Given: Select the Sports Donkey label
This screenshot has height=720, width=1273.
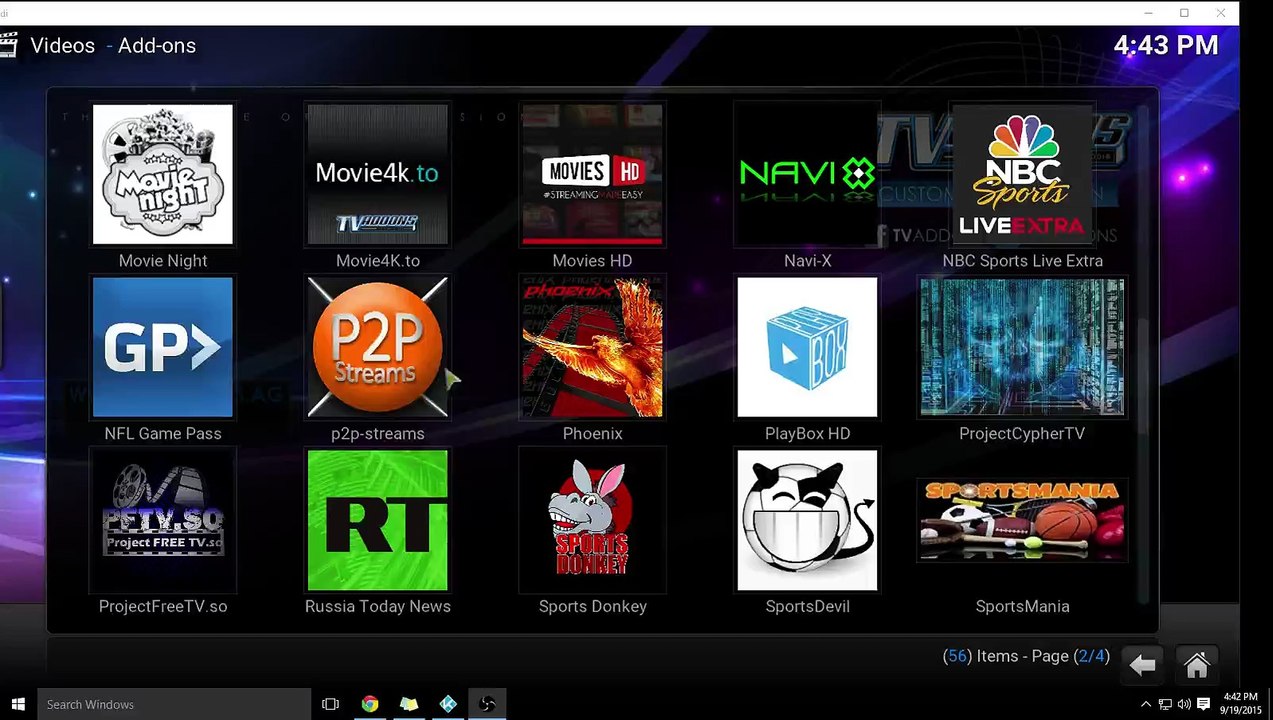Looking at the screenshot, I should point(592,606).
